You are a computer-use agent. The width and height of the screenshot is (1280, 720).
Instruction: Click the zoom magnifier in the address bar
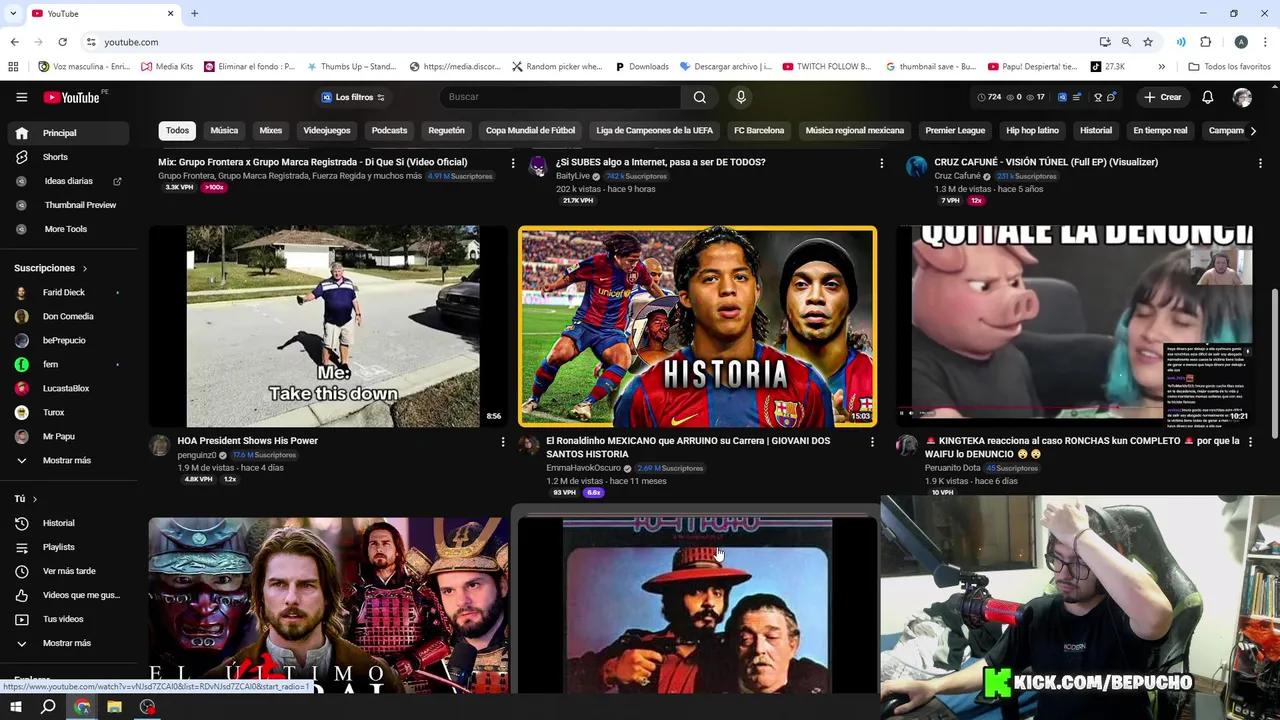point(1126,42)
